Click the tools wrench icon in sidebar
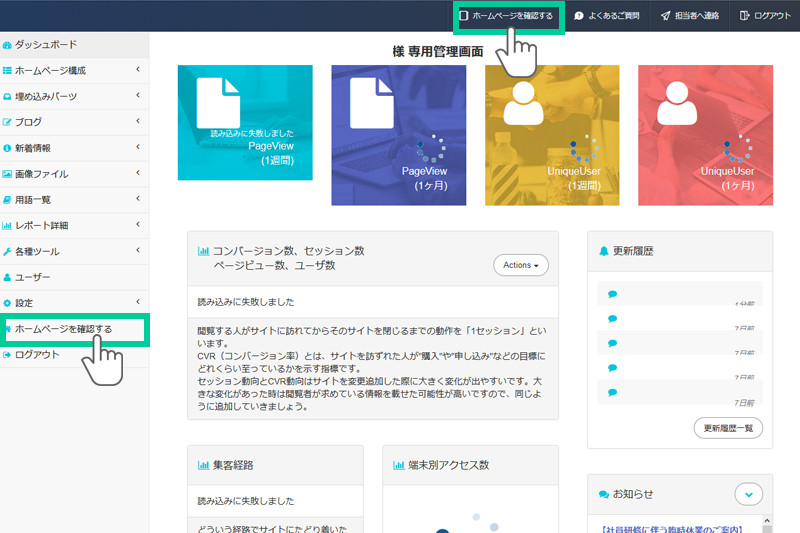This screenshot has width=800, height=533. 8,251
